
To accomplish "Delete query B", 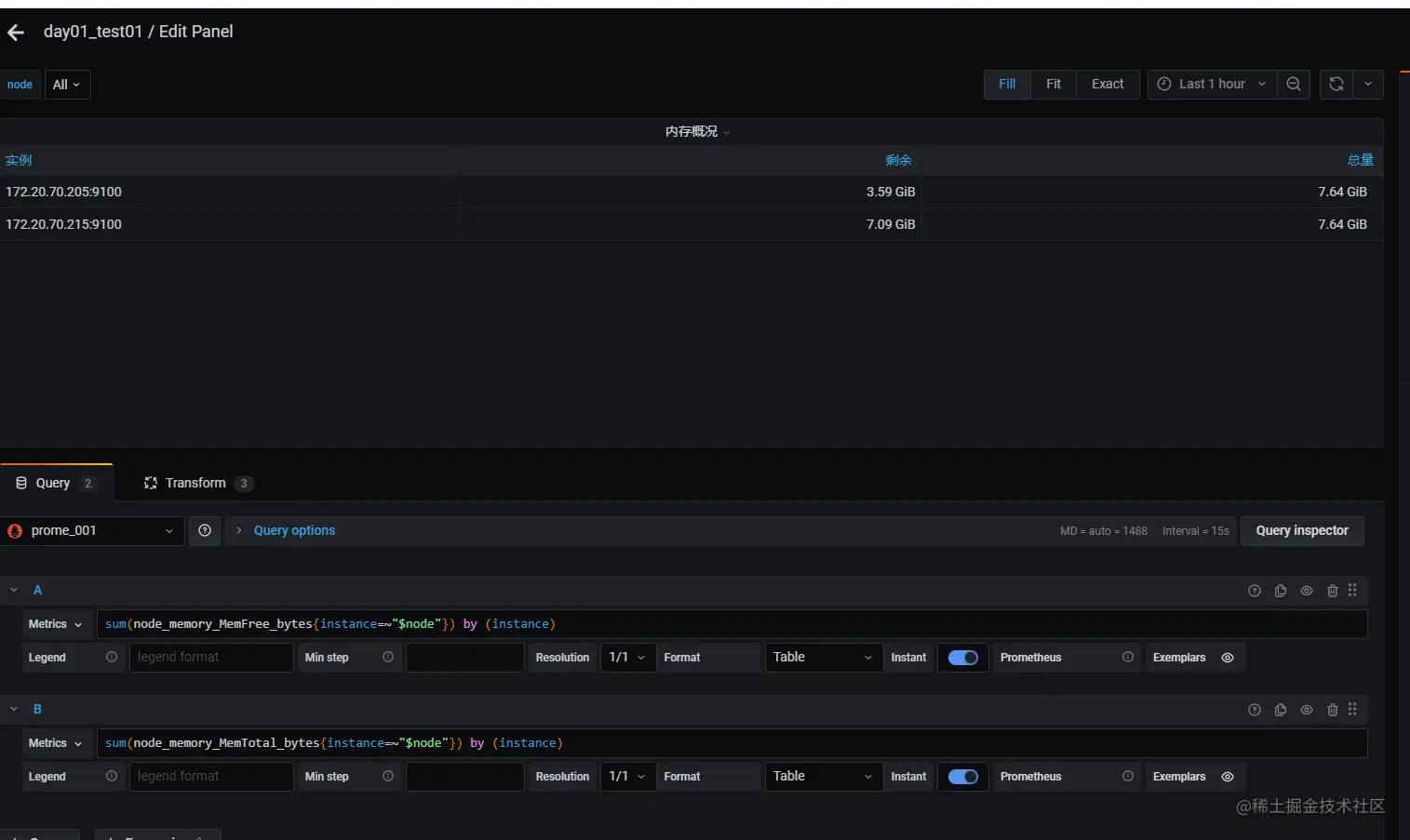I will (1333, 710).
